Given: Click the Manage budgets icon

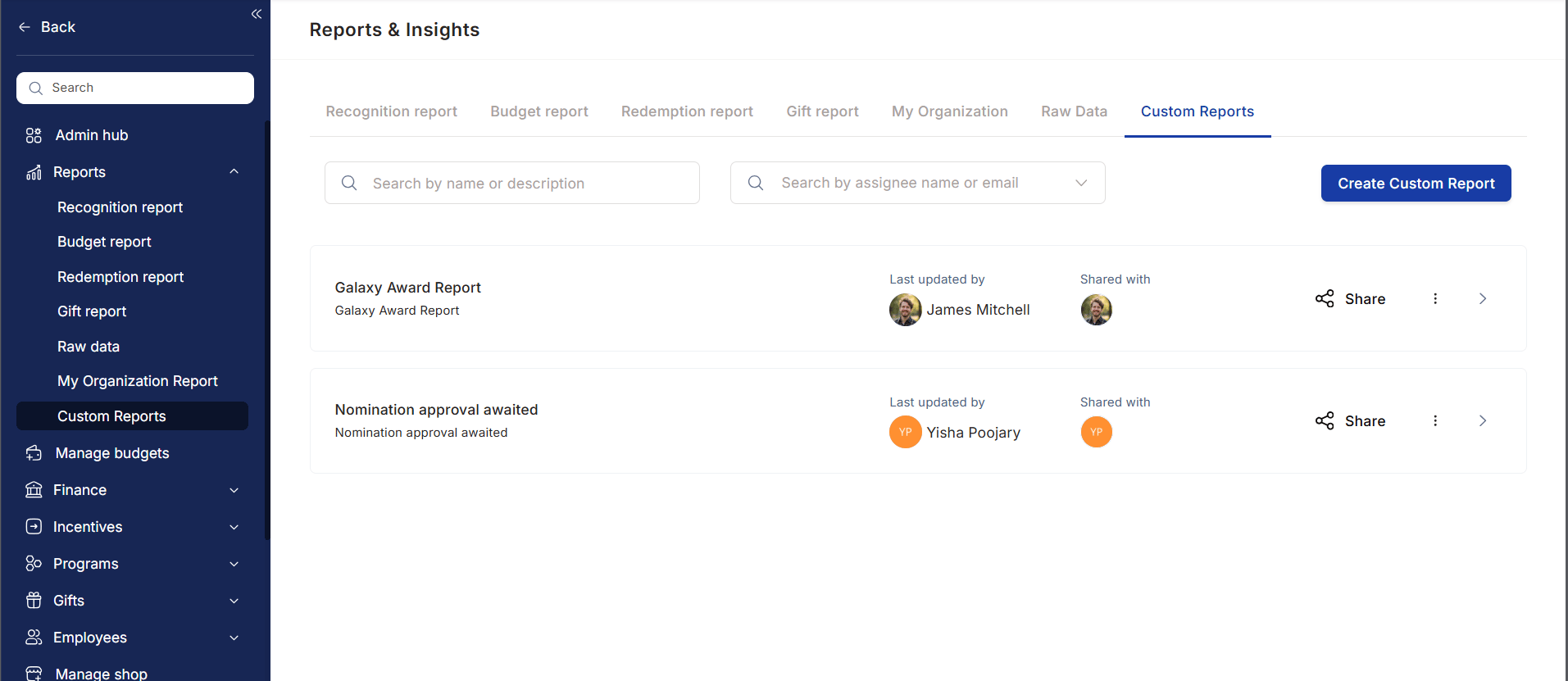Looking at the screenshot, I should pyautogui.click(x=34, y=453).
